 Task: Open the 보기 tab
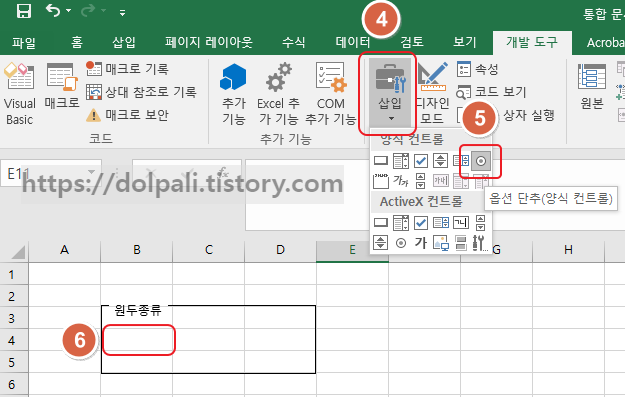point(464,42)
